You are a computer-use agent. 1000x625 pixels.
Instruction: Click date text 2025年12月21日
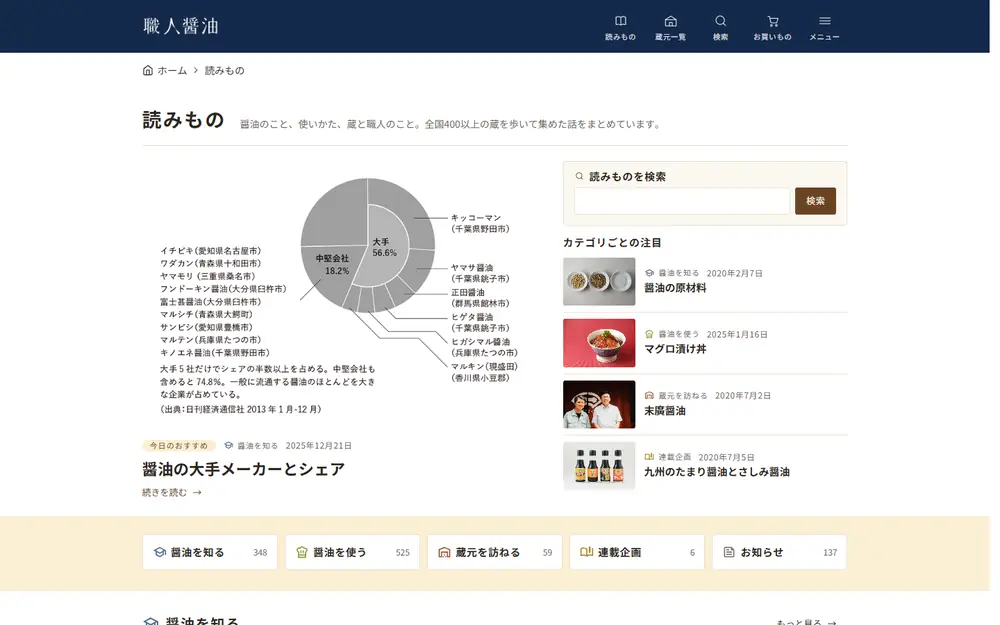[319, 446]
